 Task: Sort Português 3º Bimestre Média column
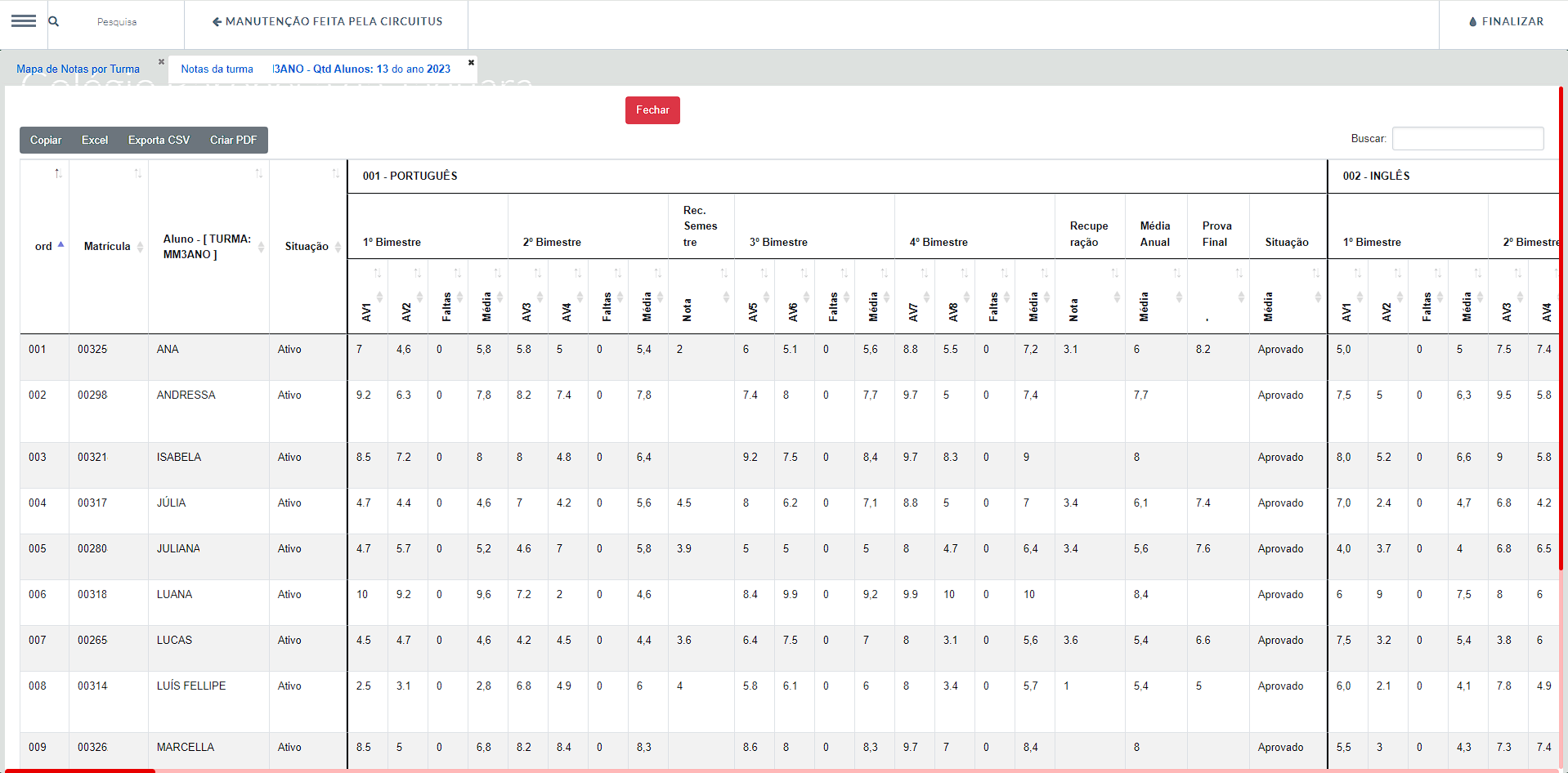click(x=875, y=297)
